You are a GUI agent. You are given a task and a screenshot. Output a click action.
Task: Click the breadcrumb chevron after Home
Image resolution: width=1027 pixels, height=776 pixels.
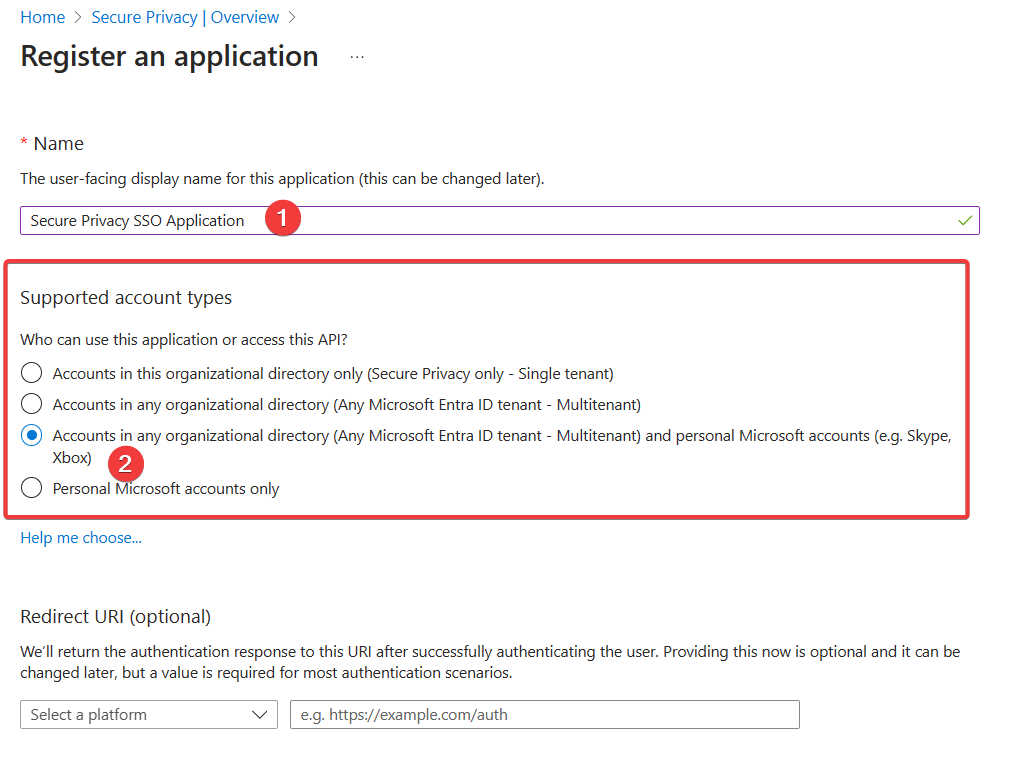(78, 17)
